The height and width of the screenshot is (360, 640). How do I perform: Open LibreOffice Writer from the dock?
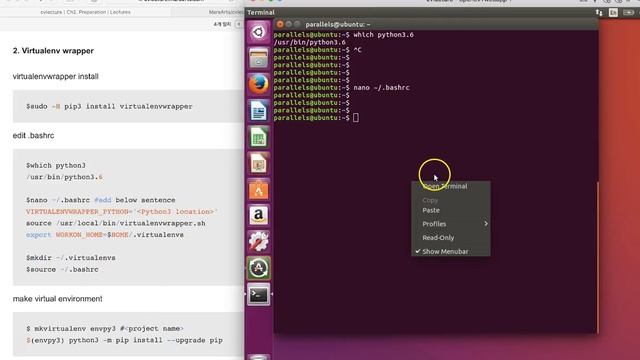coord(258,111)
